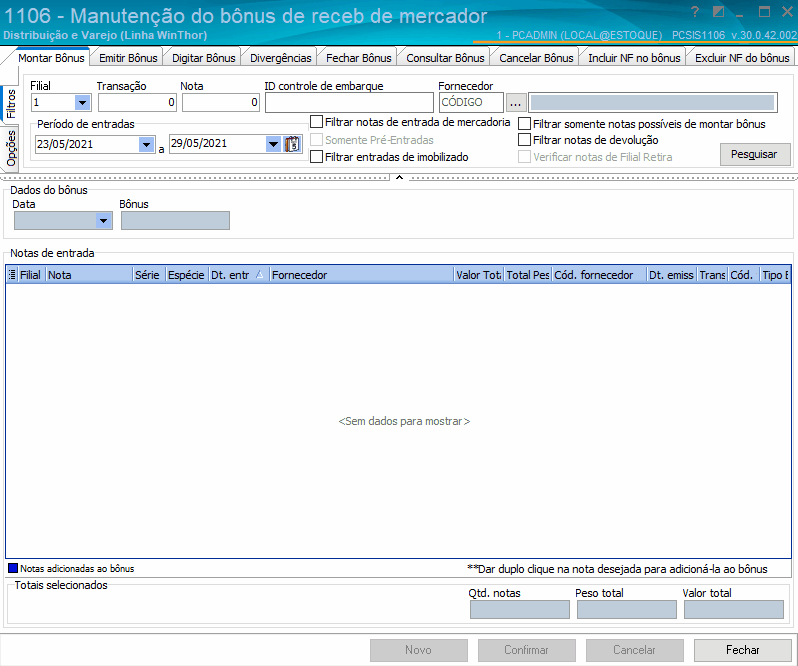The width and height of the screenshot is (798, 666).
Task: Click the Dt. emiss column header
Action: 671,275
